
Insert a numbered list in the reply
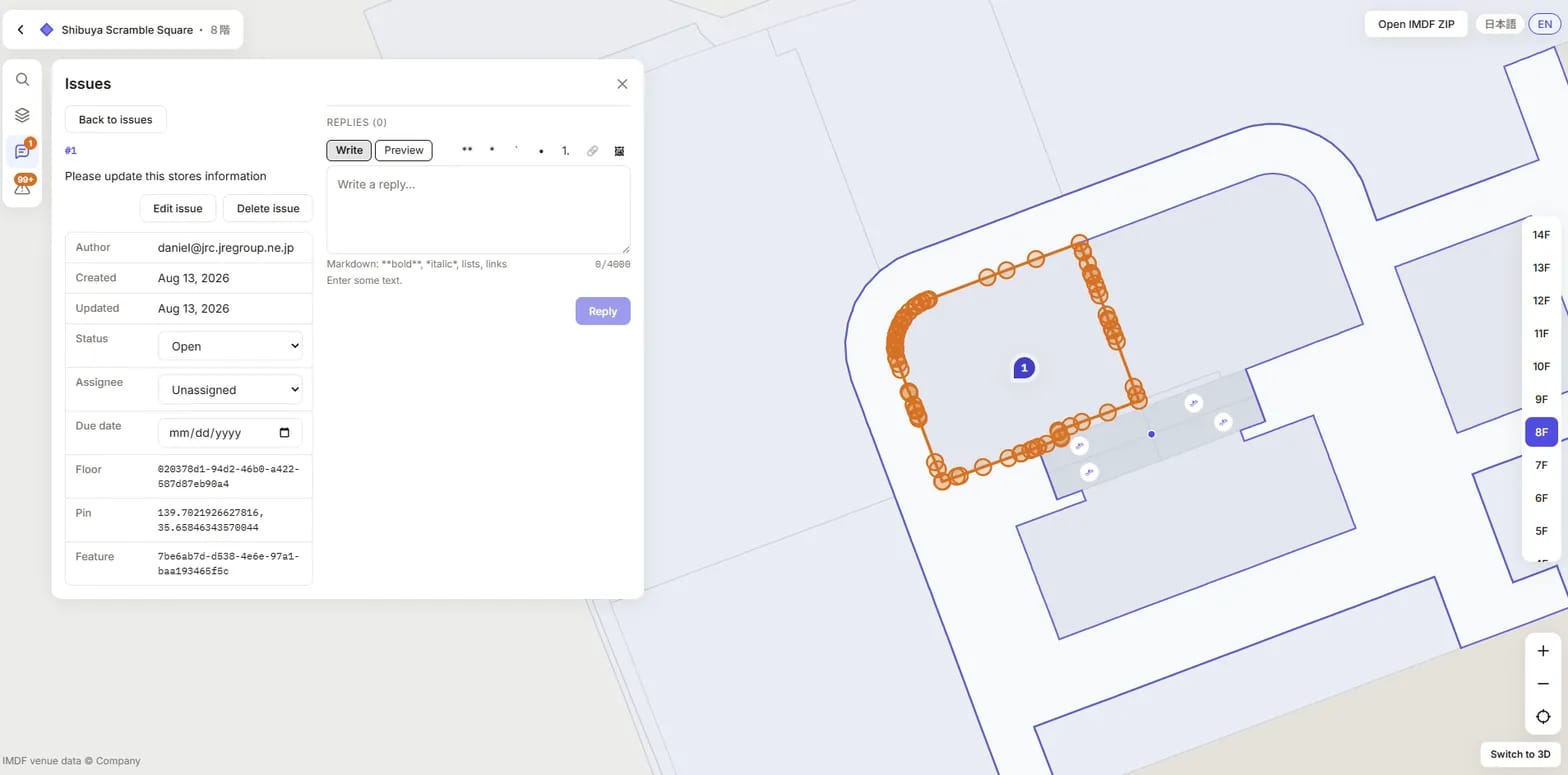coord(566,151)
